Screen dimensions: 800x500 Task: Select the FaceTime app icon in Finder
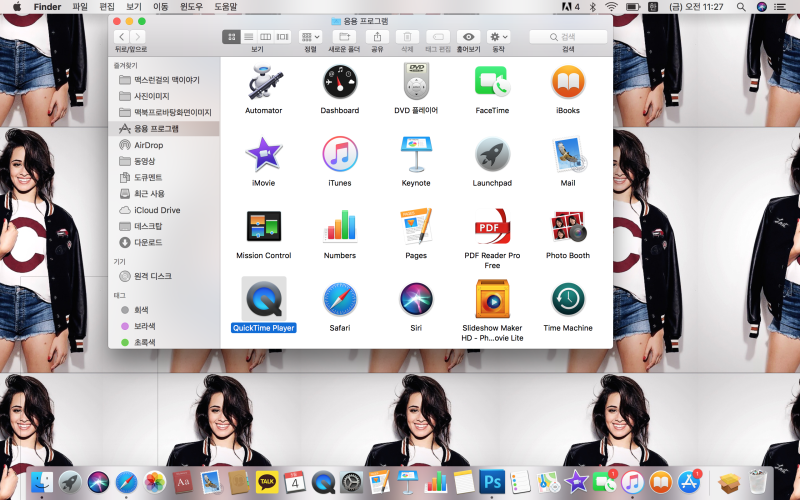(x=492, y=82)
